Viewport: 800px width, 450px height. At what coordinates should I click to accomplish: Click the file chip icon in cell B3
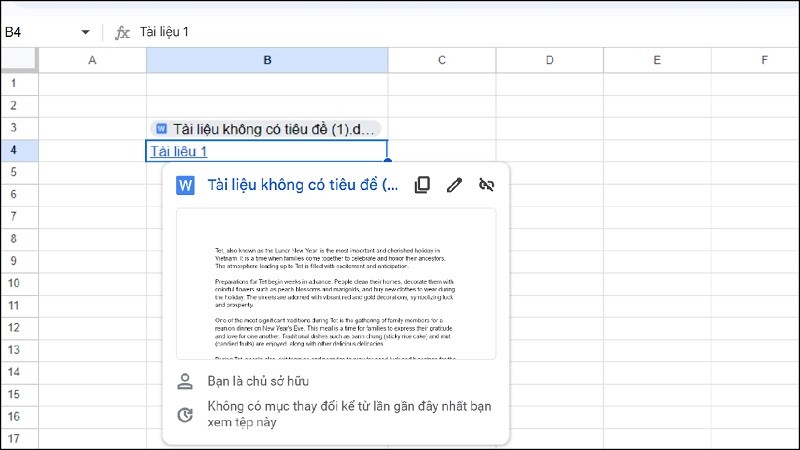tap(161, 129)
